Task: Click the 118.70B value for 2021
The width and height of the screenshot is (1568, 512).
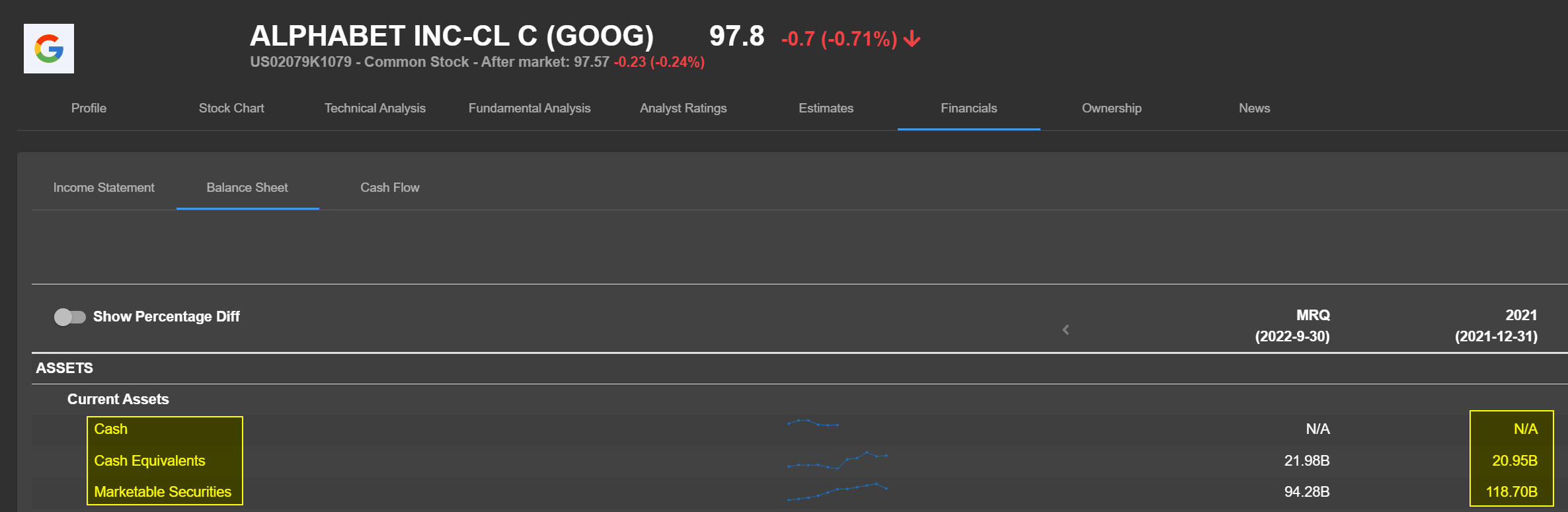Action: pyautogui.click(x=1512, y=491)
